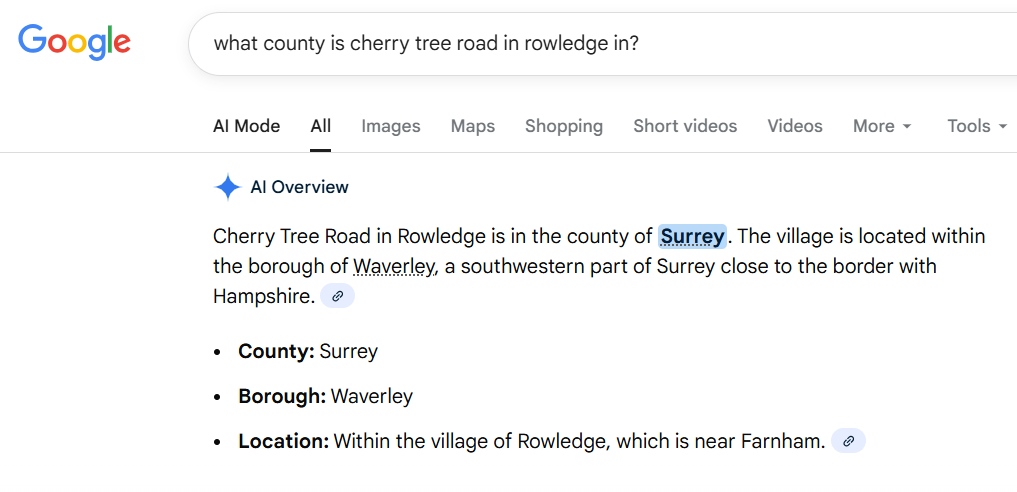1017x492 pixels.
Task: Open the Short videos tab
Action: (x=685, y=126)
